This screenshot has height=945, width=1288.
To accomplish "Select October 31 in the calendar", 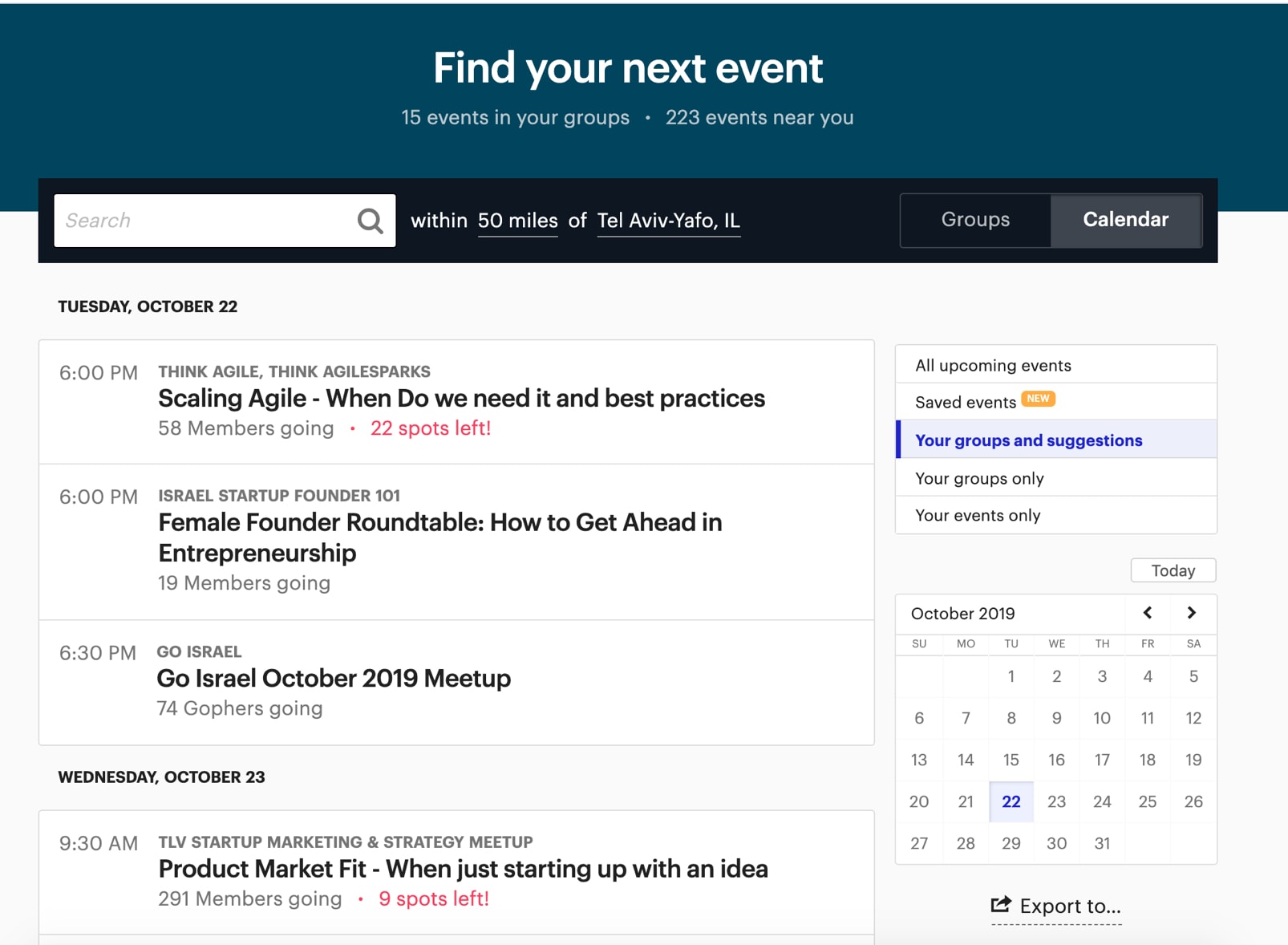I will click(x=1102, y=843).
